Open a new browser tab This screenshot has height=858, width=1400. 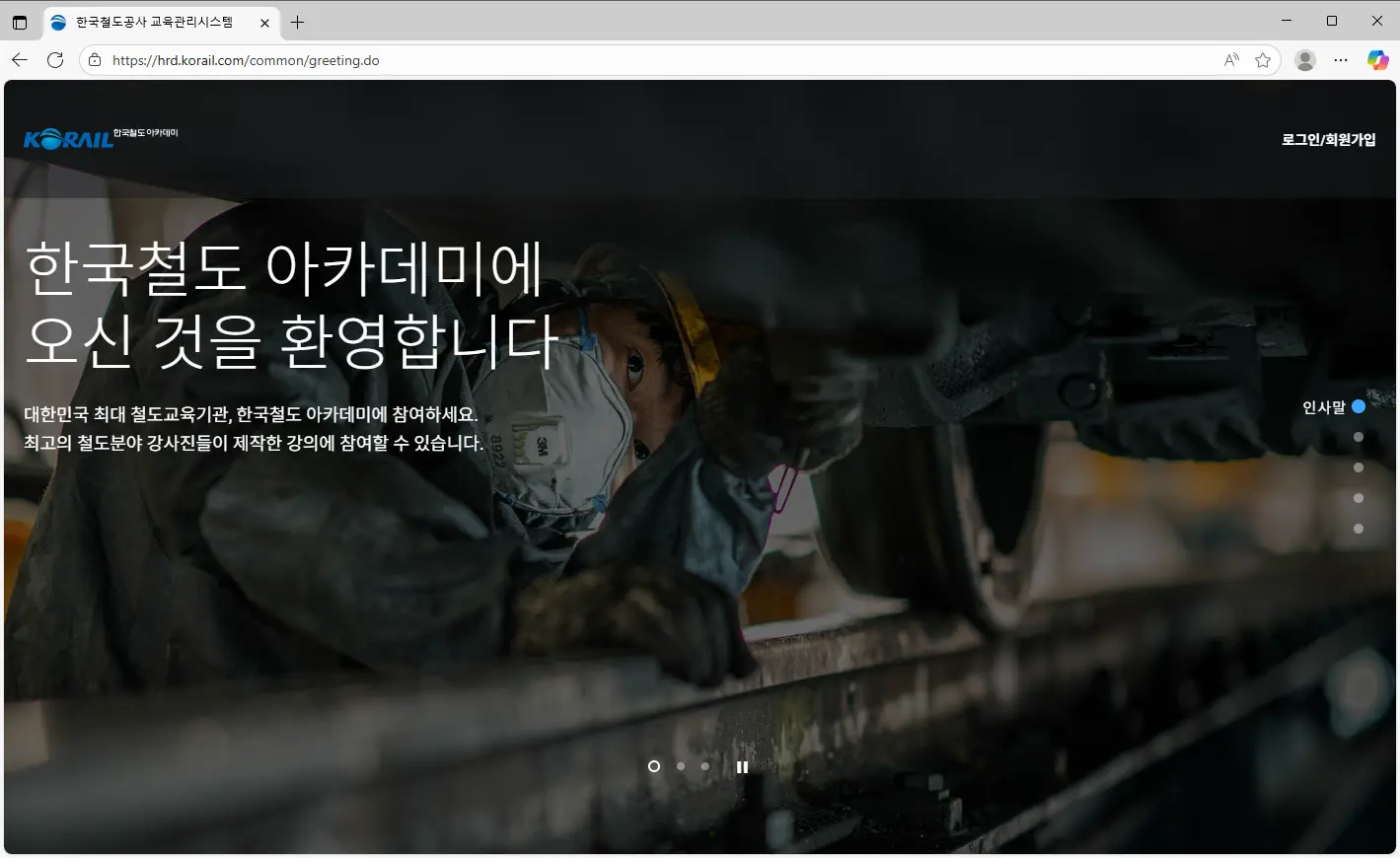coord(297,22)
